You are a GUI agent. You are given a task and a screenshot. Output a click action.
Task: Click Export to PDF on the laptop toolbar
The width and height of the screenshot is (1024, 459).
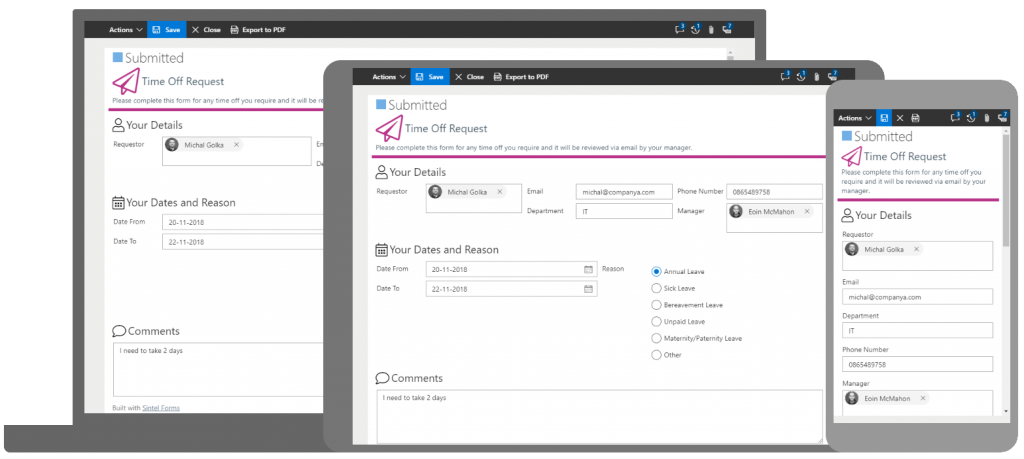click(257, 30)
